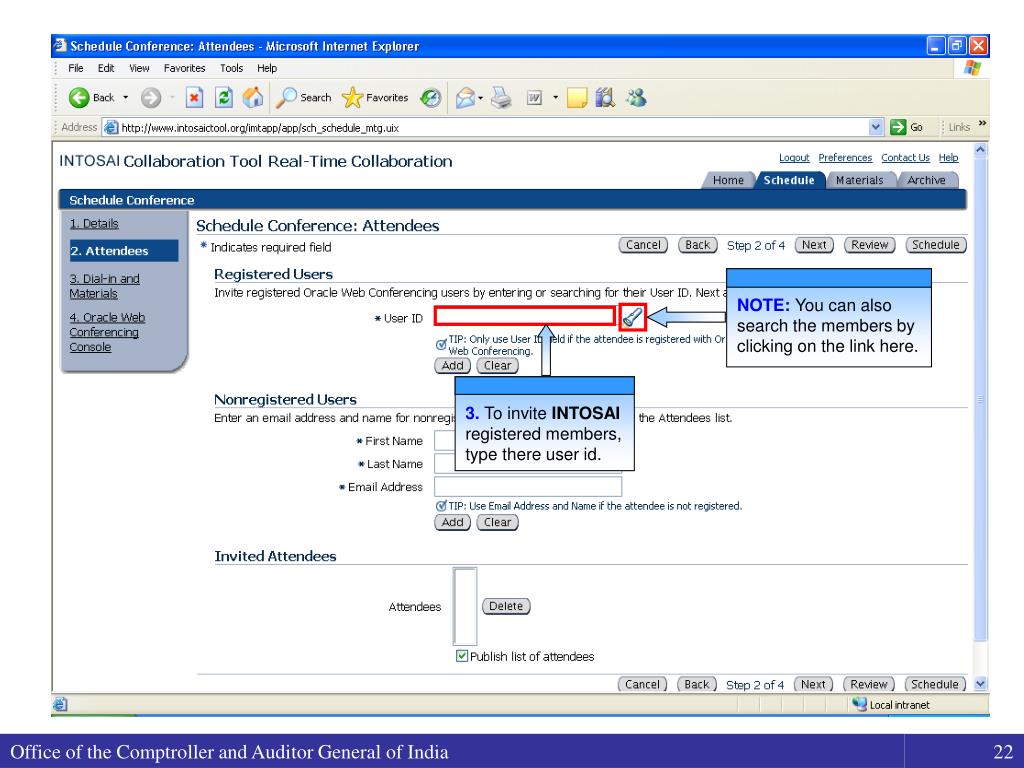Viewport: 1024px width, 768px height.
Task: Switch to the Archive tab
Action: coord(925,180)
